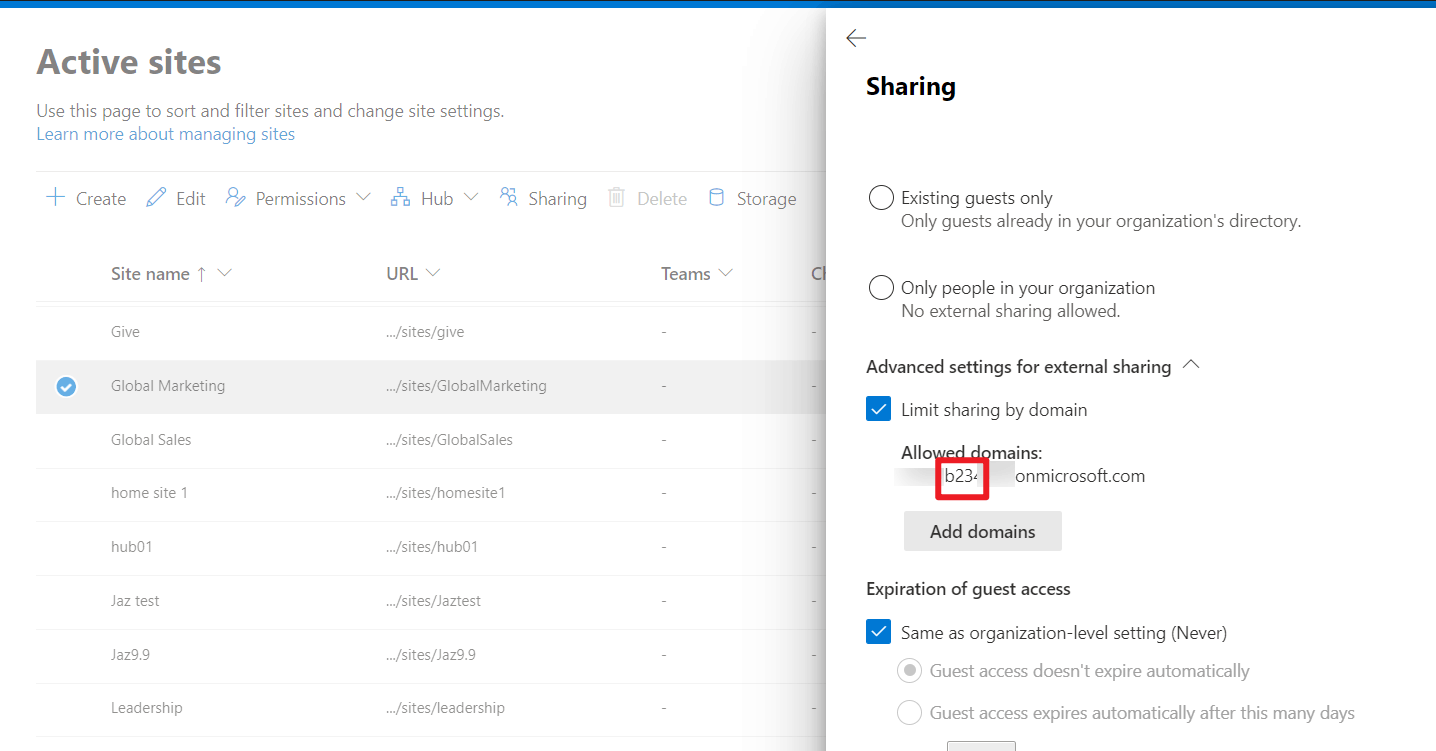The width and height of the screenshot is (1436, 751).
Task: Click the Permissions toolbar label
Action: 301,199
